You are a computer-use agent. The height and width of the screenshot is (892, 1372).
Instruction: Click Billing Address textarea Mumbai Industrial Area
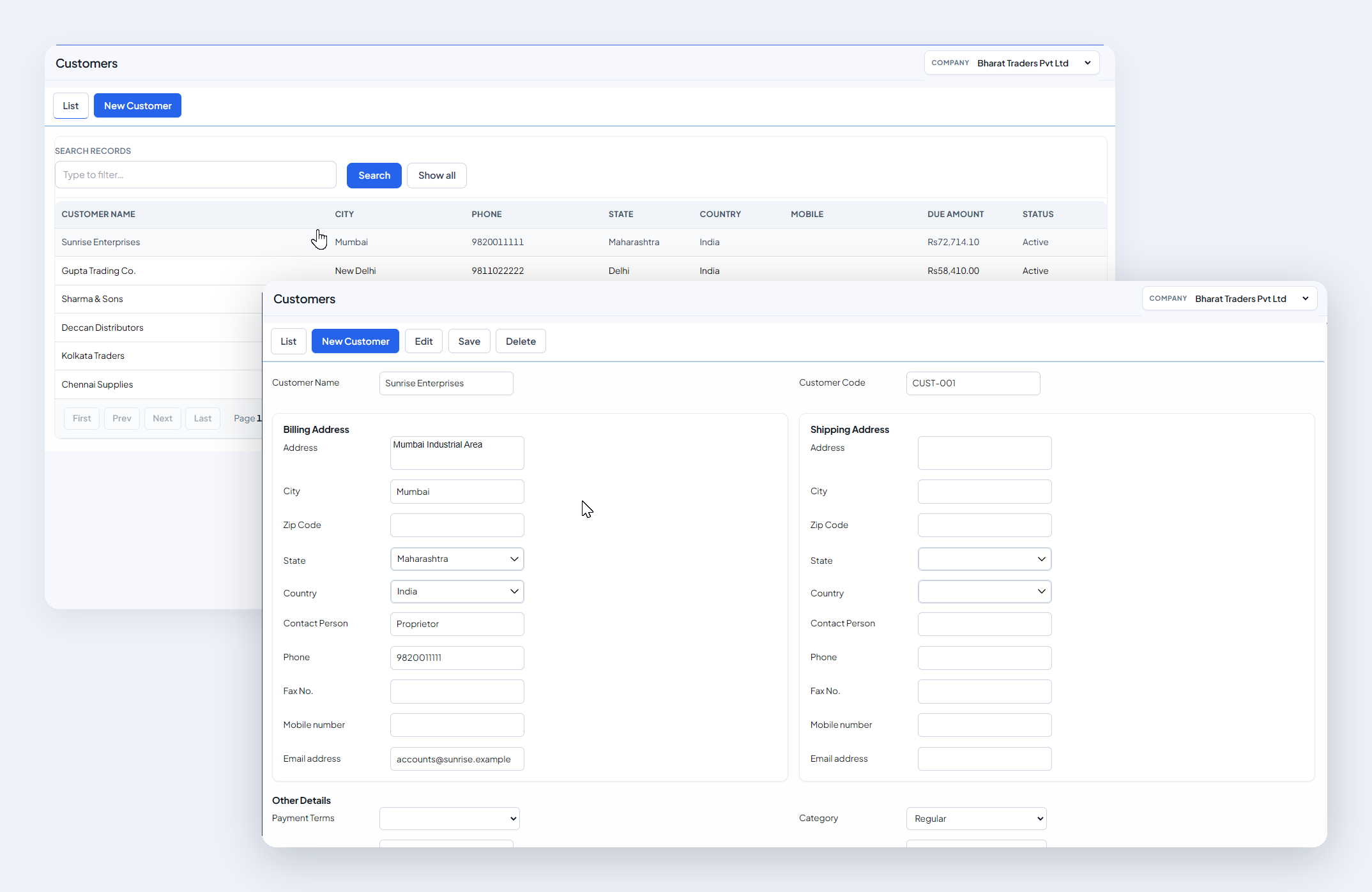coord(457,453)
